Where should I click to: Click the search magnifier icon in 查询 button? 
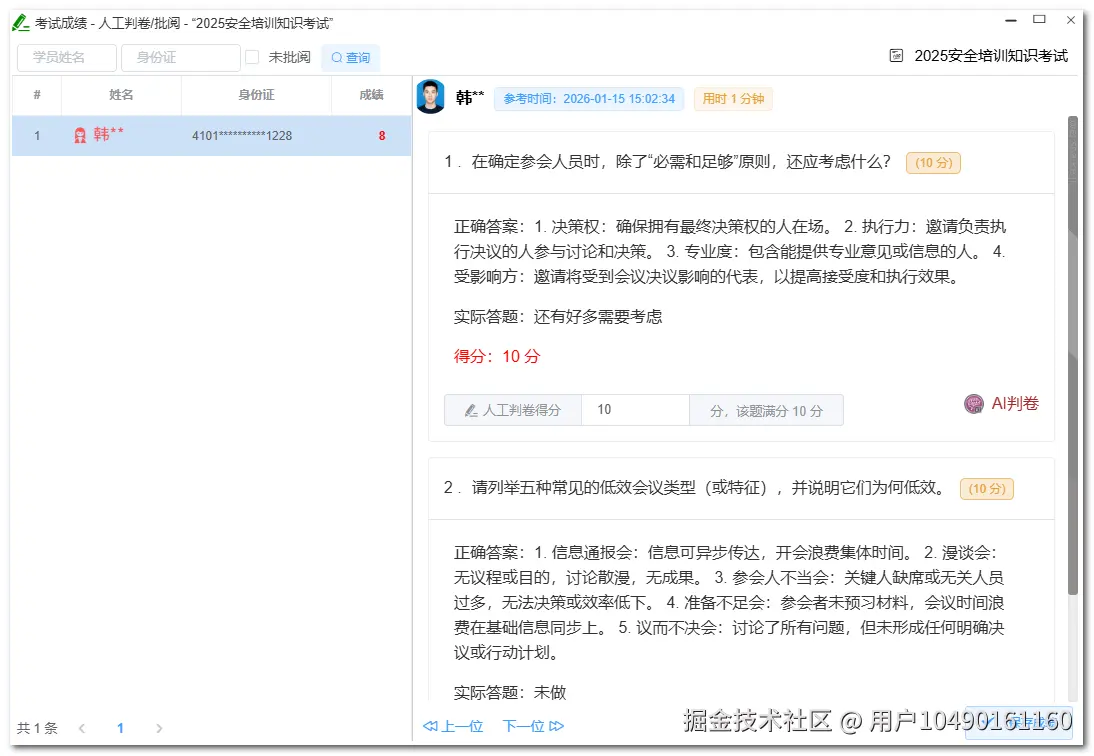coord(335,58)
